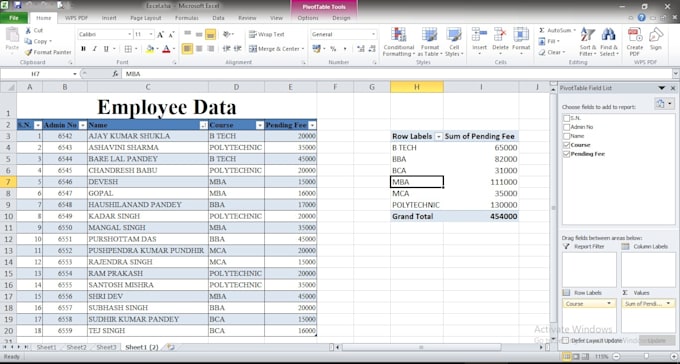
Task: Click the Wrap Text button
Action: (x=267, y=34)
